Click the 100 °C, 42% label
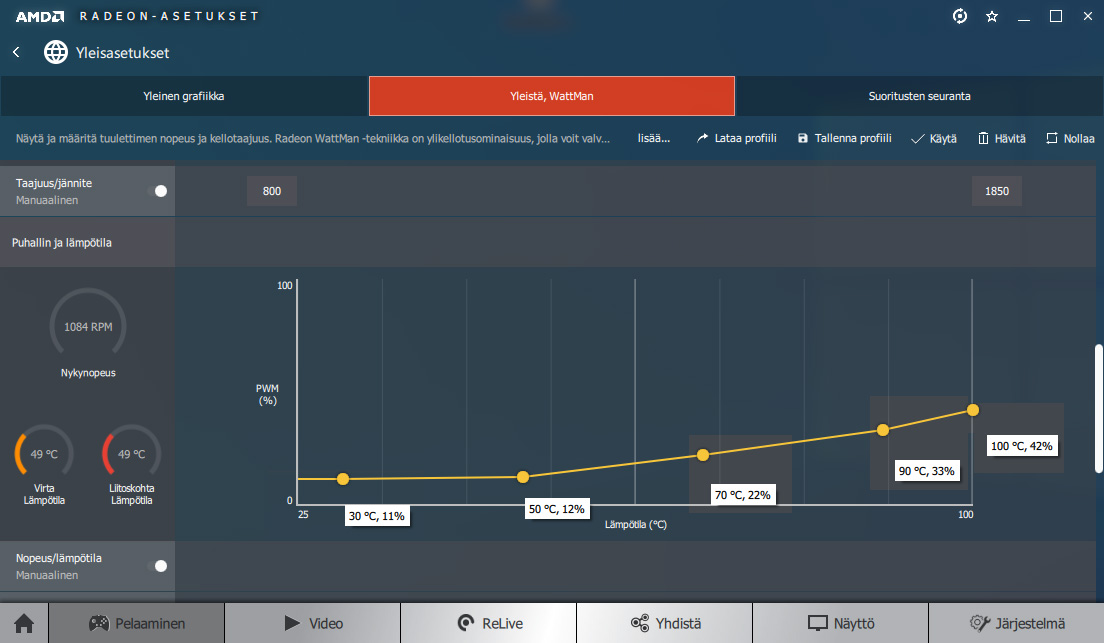The height and width of the screenshot is (643, 1104). 1022,446
